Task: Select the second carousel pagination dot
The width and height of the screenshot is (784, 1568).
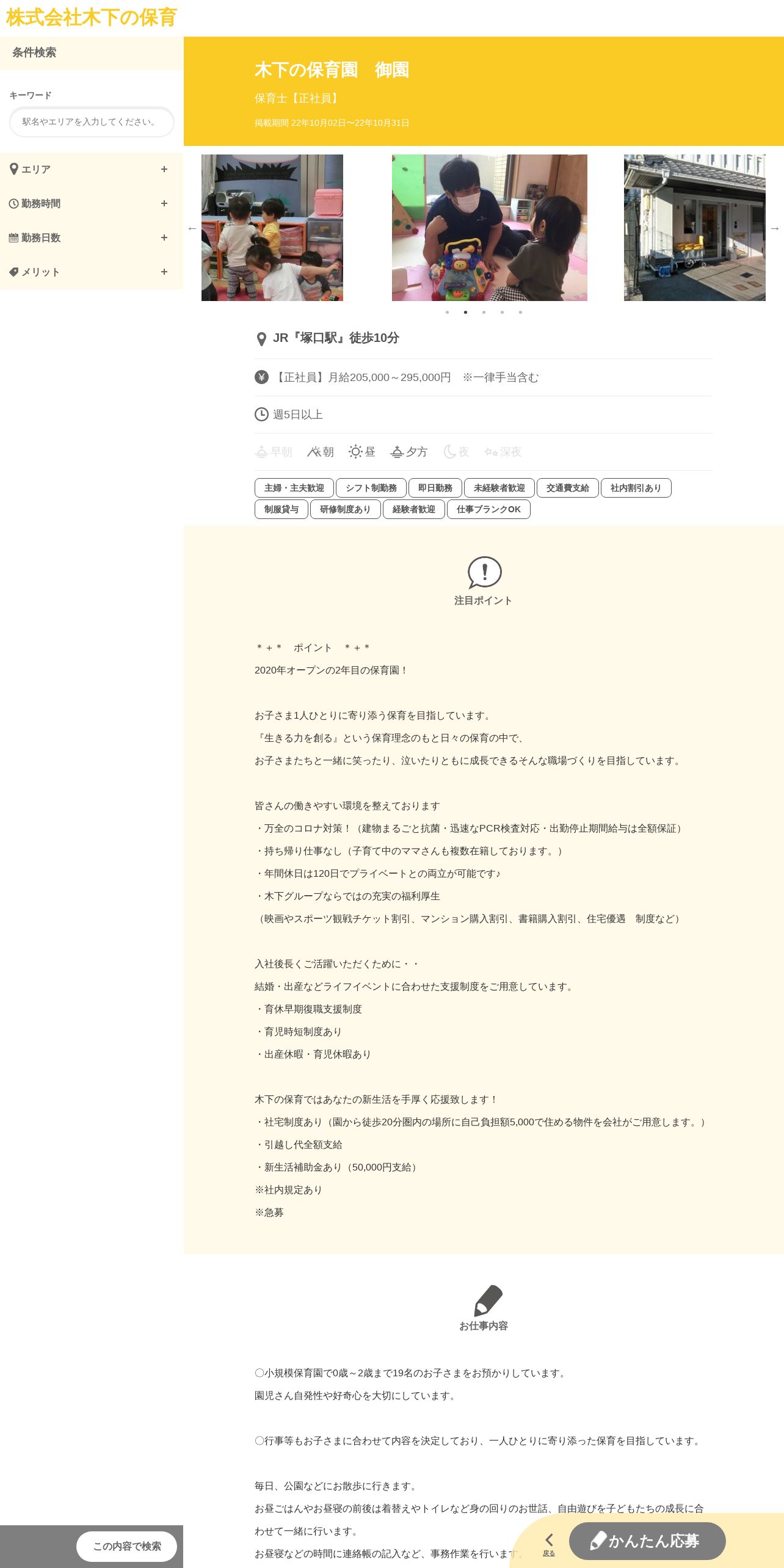Action: coord(466,312)
